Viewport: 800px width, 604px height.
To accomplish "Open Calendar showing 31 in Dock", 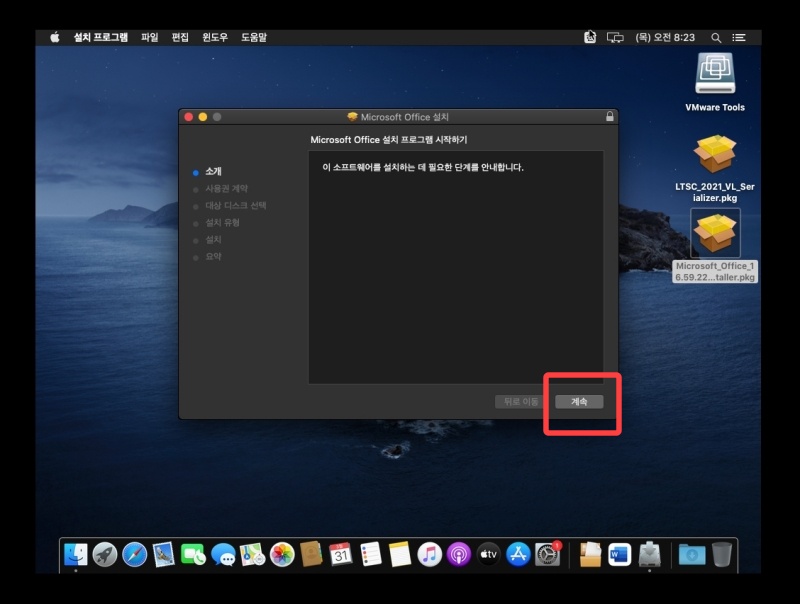I will click(x=341, y=554).
